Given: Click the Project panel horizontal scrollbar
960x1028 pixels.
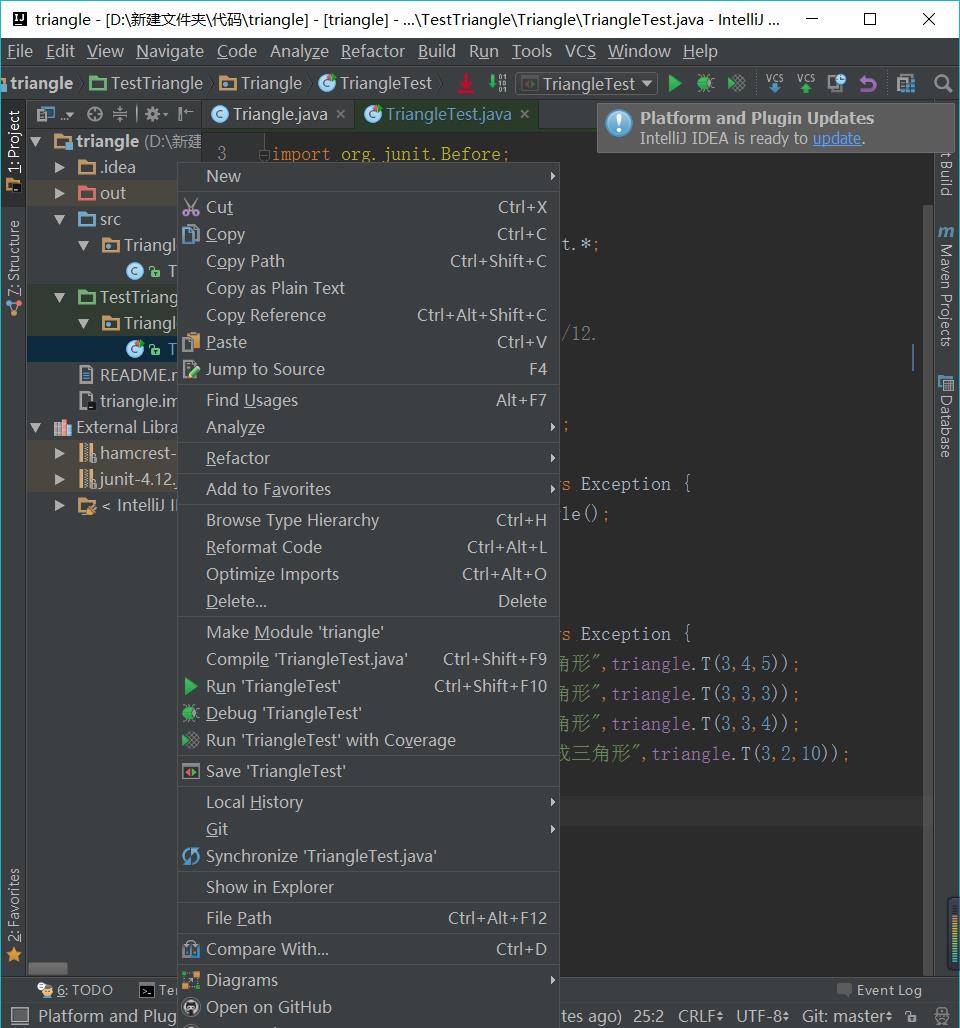Looking at the screenshot, I should [48, 968].
